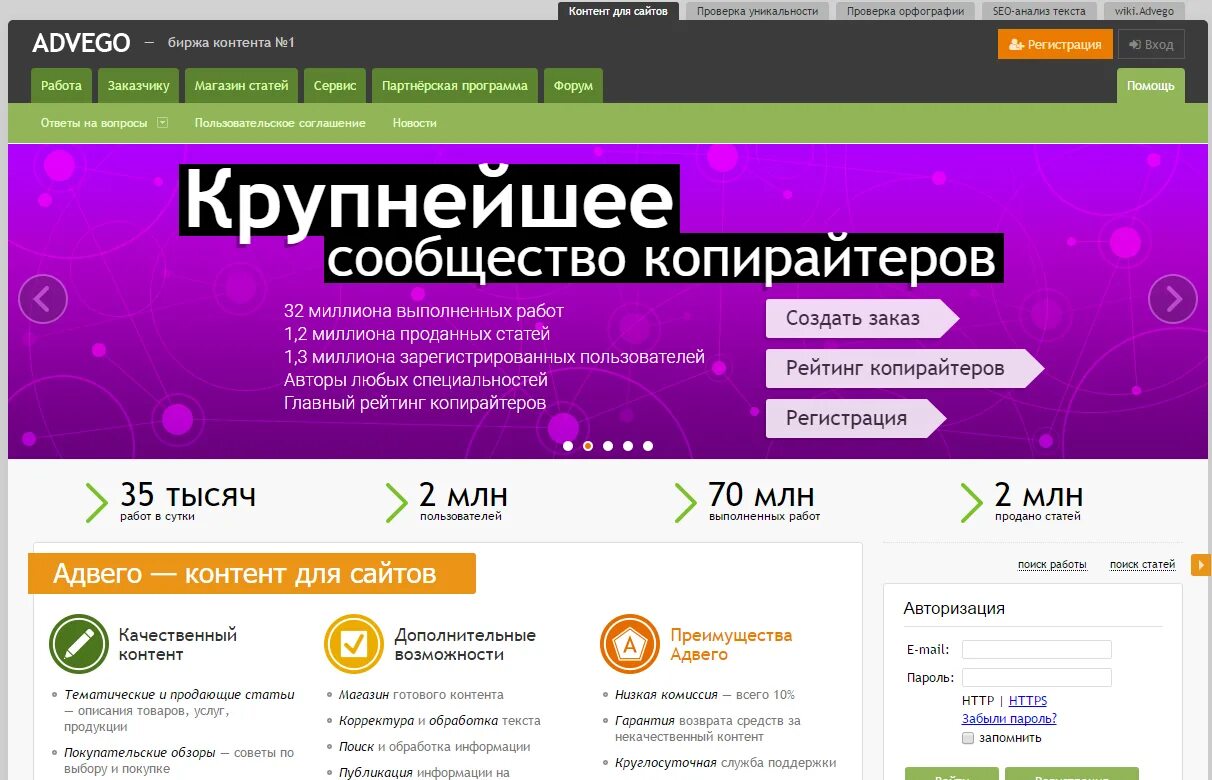Click green chevron next to 2 млн продано статей
1212x780 pixels.
pos(971,502)
